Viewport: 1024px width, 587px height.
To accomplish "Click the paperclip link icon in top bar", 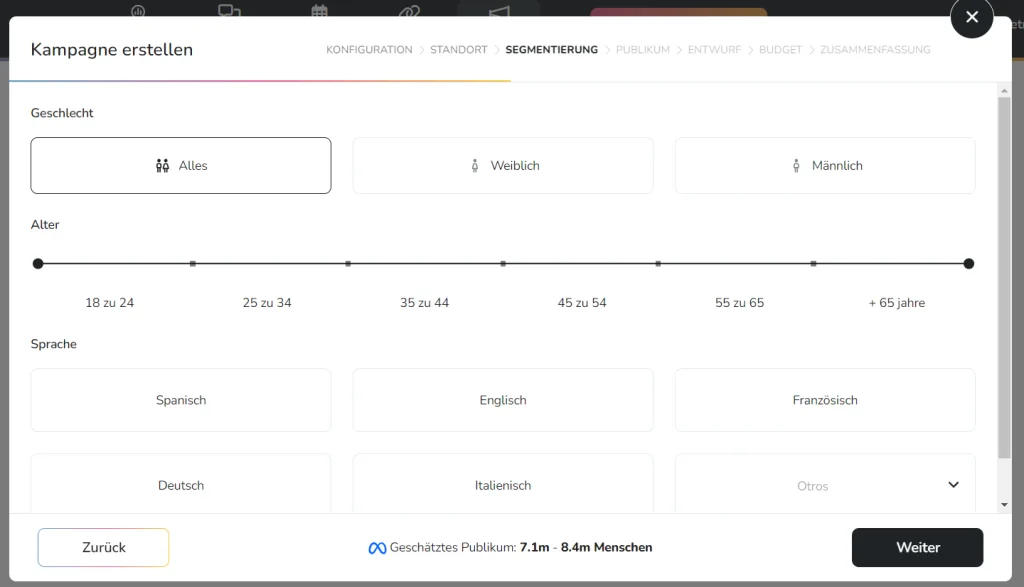I will tap(408, 8).
